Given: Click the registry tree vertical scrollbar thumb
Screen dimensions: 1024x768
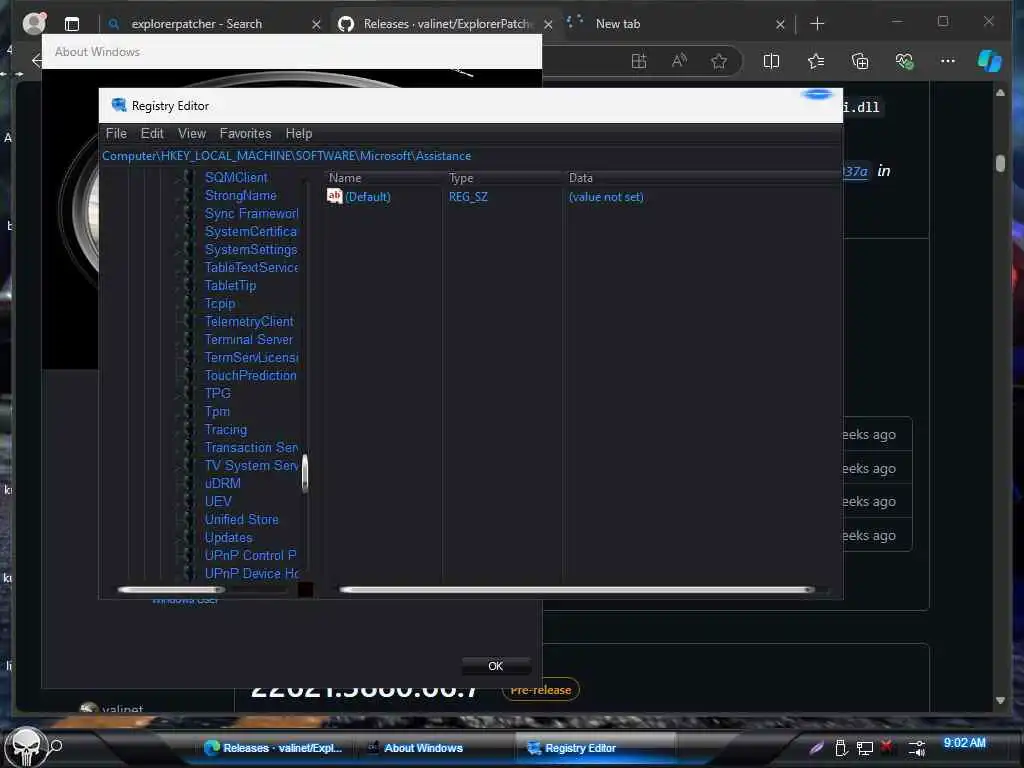Looking at the screenshot, I should coord(304,473).
